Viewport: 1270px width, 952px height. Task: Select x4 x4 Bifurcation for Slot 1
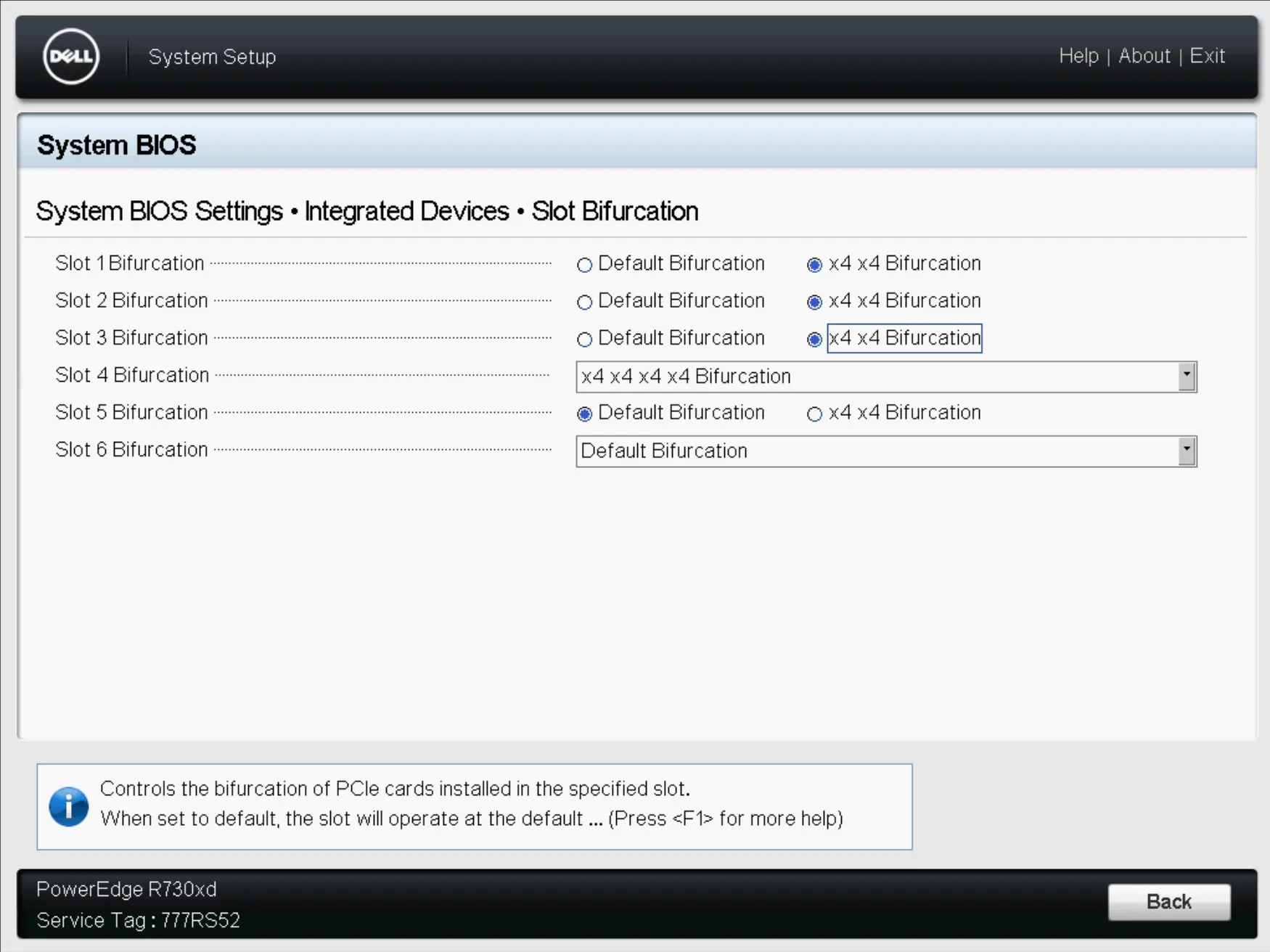(814, 265)
